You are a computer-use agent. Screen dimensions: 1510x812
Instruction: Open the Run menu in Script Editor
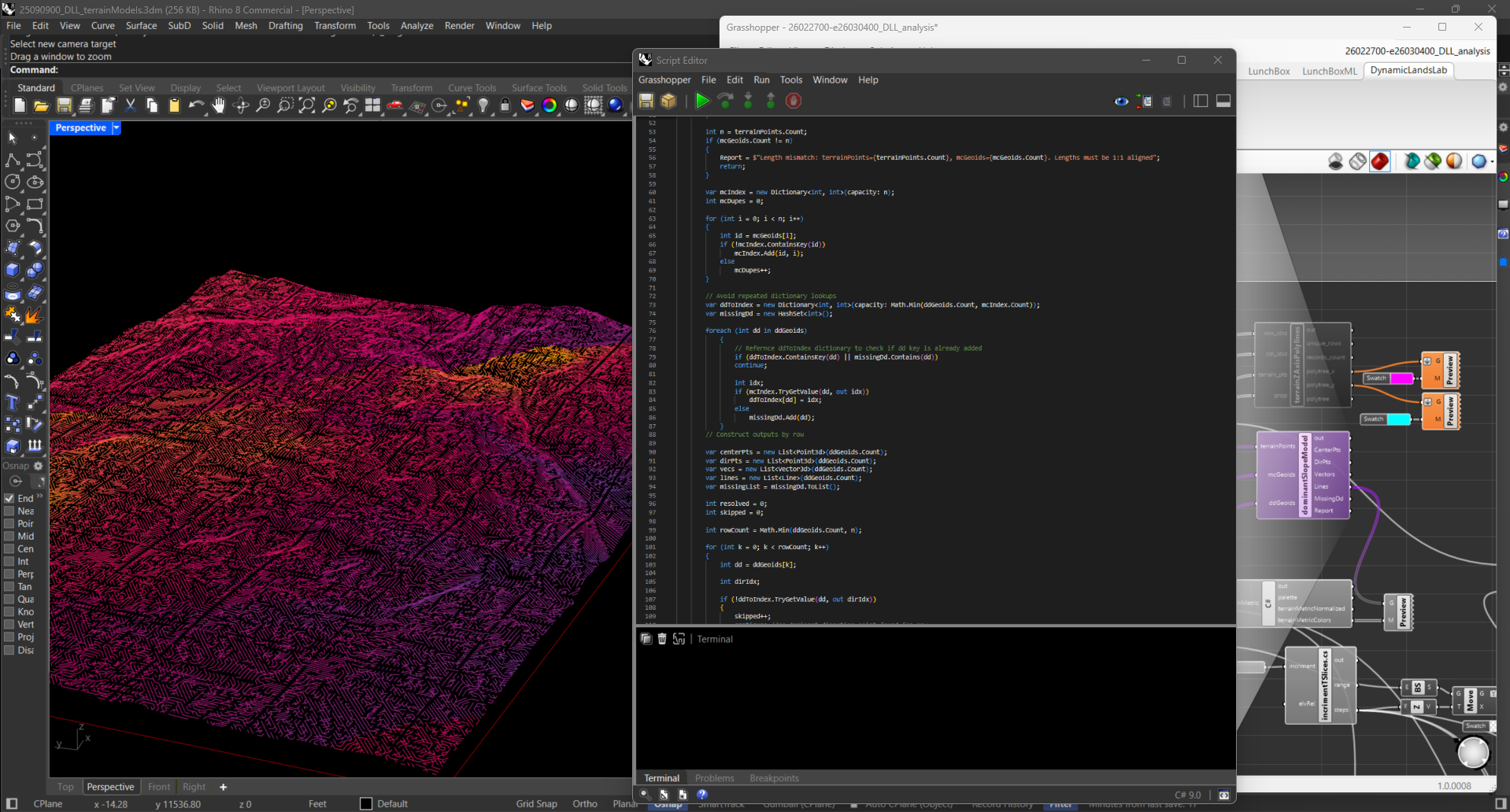[761, 79]
